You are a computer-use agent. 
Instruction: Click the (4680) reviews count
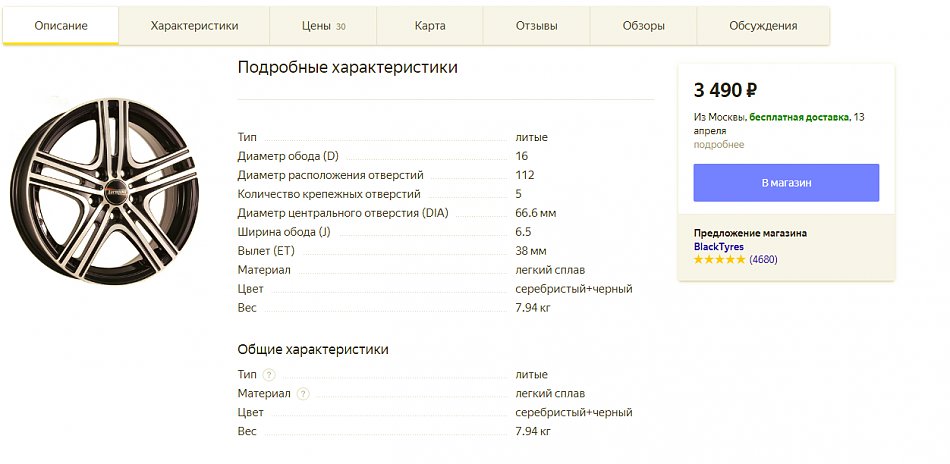pos(763,260)
